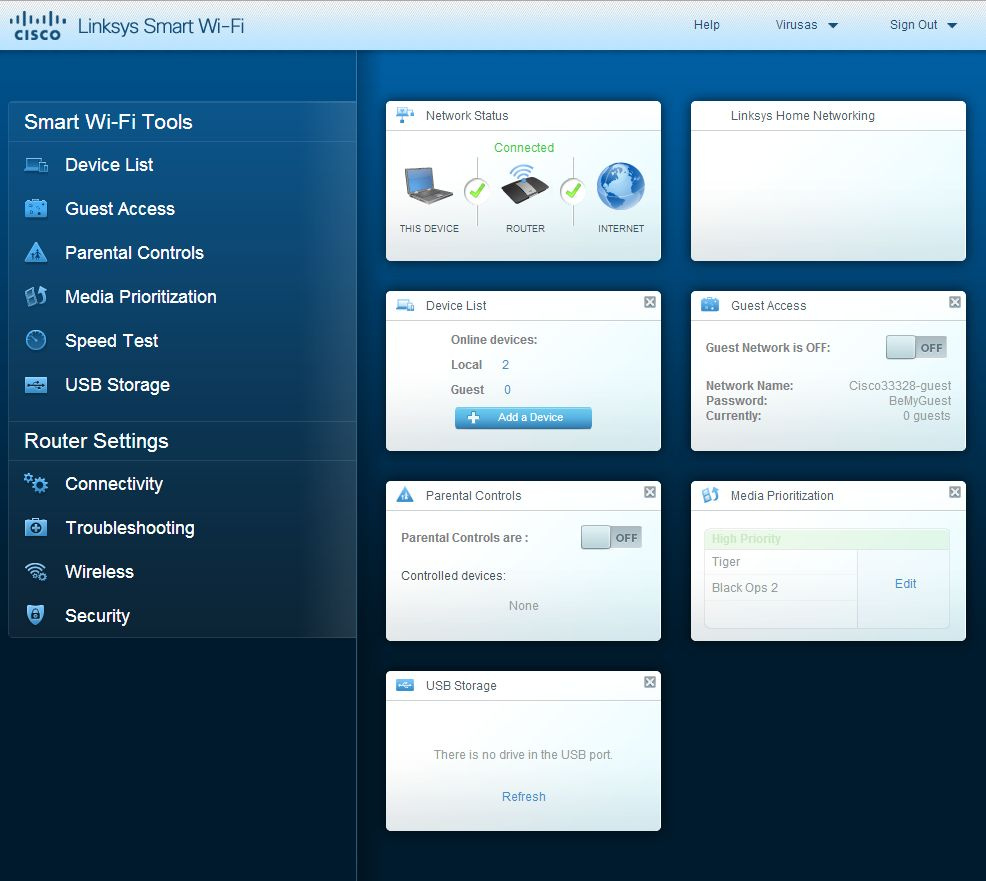Click the Guest Access widget header icon
Viewport: 986px width, 881px height.
point(710,305)
